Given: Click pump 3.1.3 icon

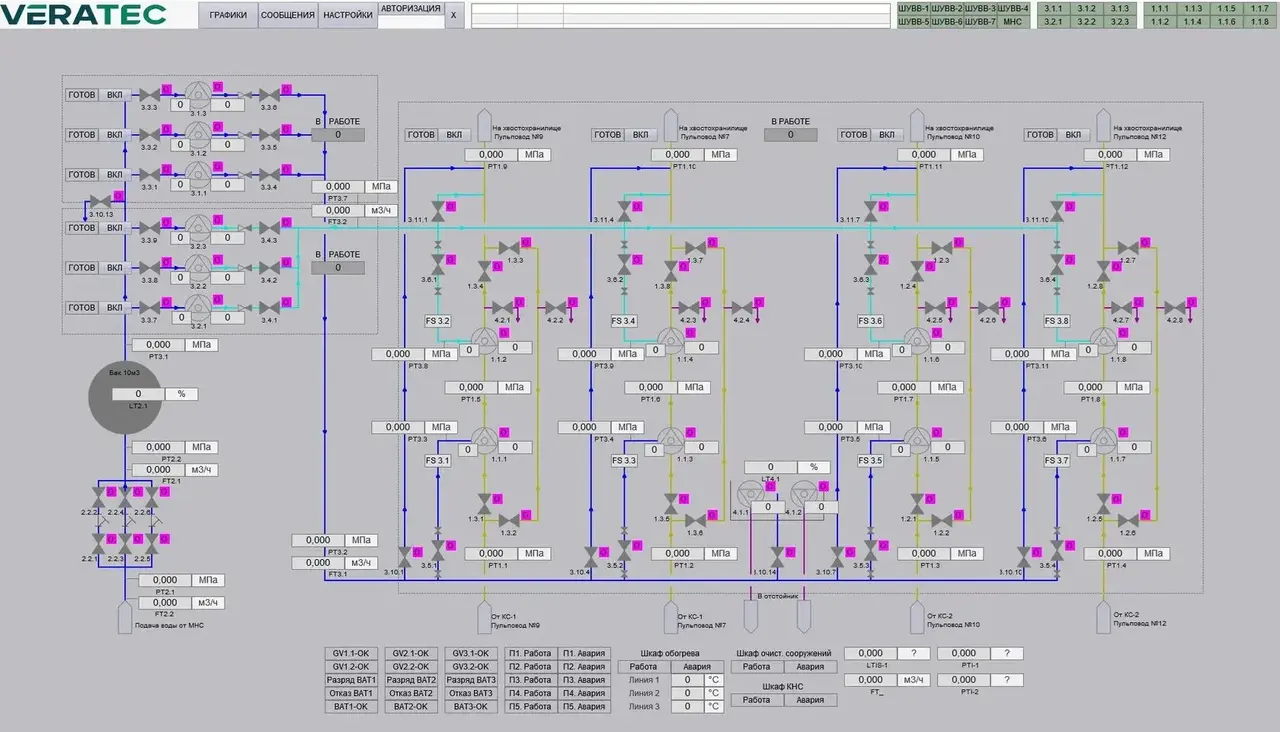Looking at the screenshot, I should pos(198,95).
